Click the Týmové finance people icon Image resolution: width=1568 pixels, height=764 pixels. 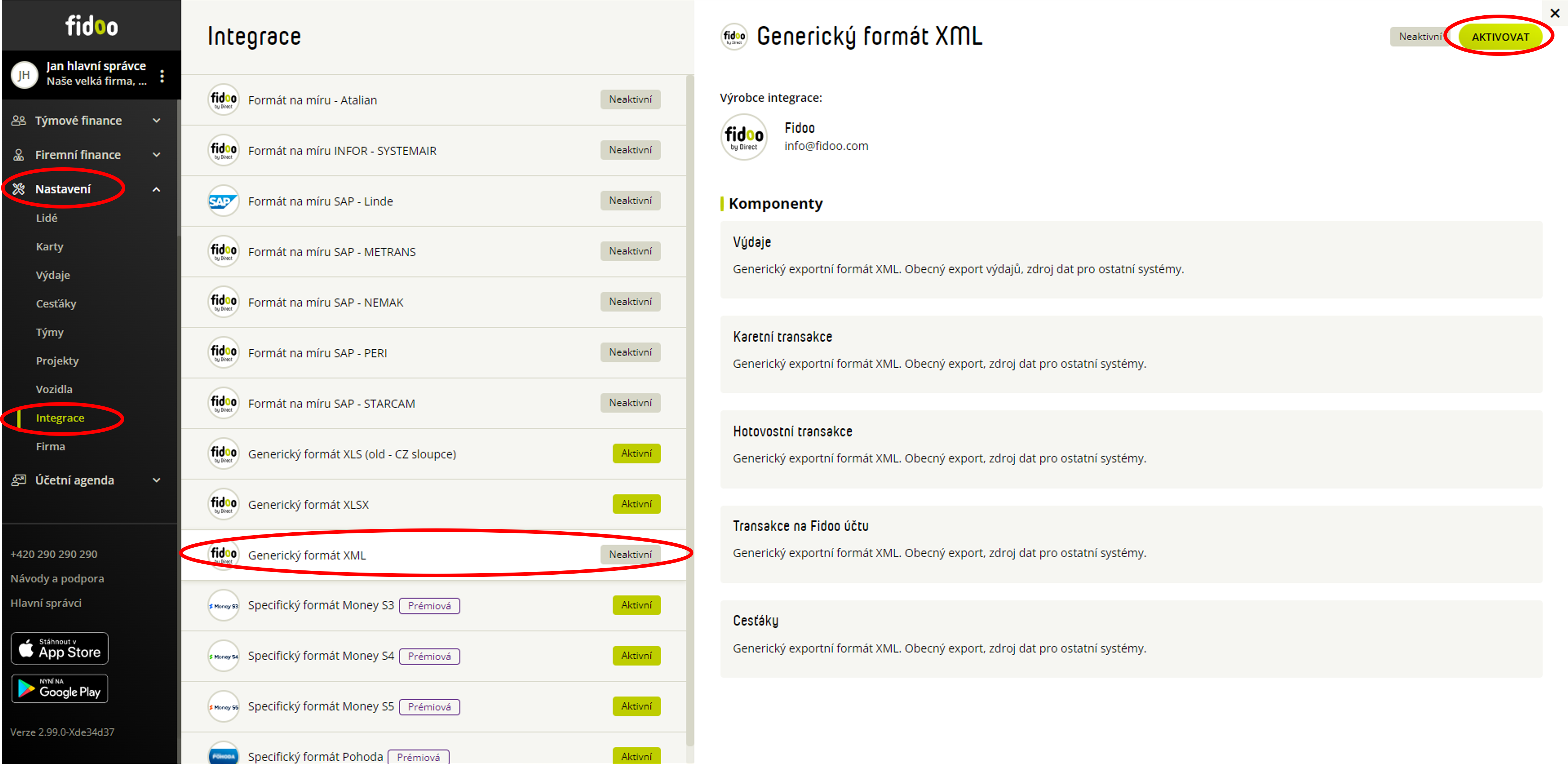(x=18, y=120)
